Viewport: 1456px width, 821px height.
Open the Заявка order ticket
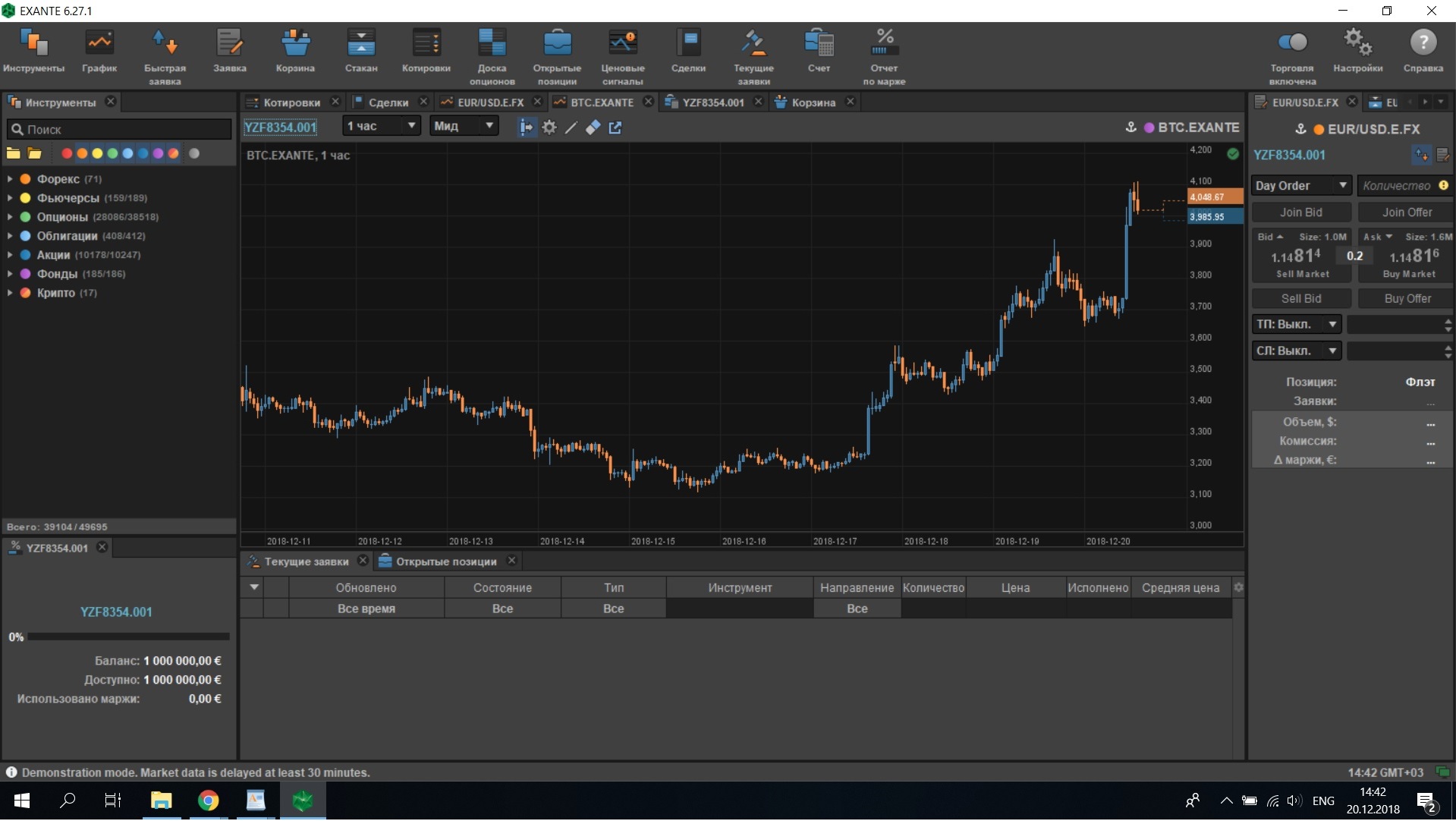point(229,52)
